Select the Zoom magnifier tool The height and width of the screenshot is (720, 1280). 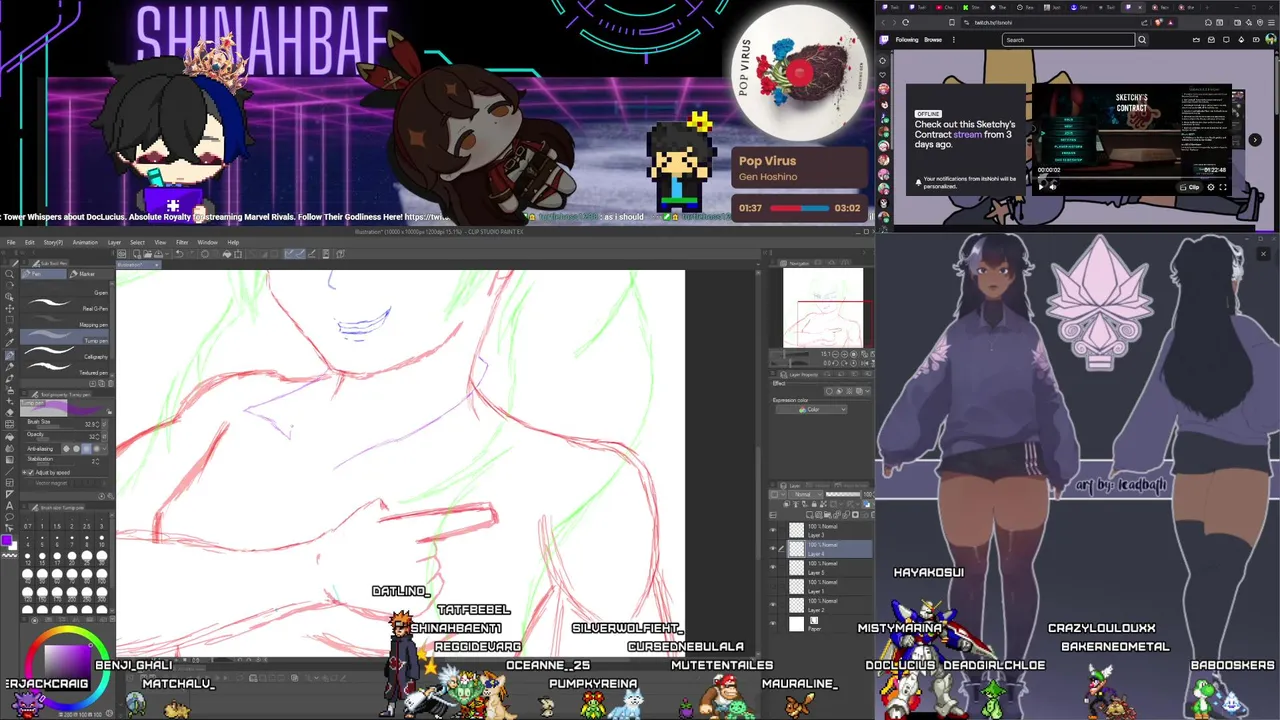tap(9, 274)
